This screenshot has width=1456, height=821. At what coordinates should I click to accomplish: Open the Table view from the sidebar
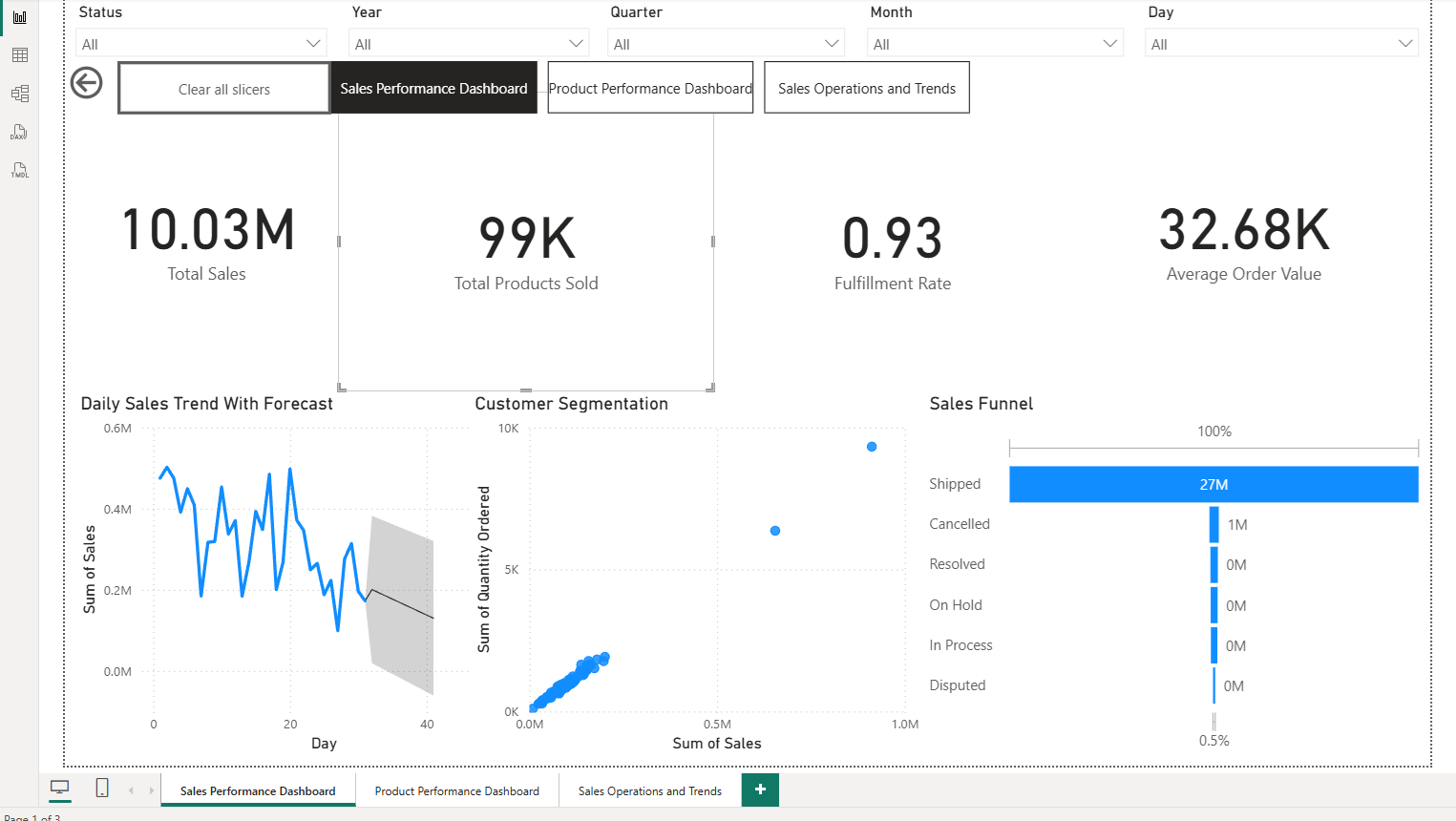point(18,54)
